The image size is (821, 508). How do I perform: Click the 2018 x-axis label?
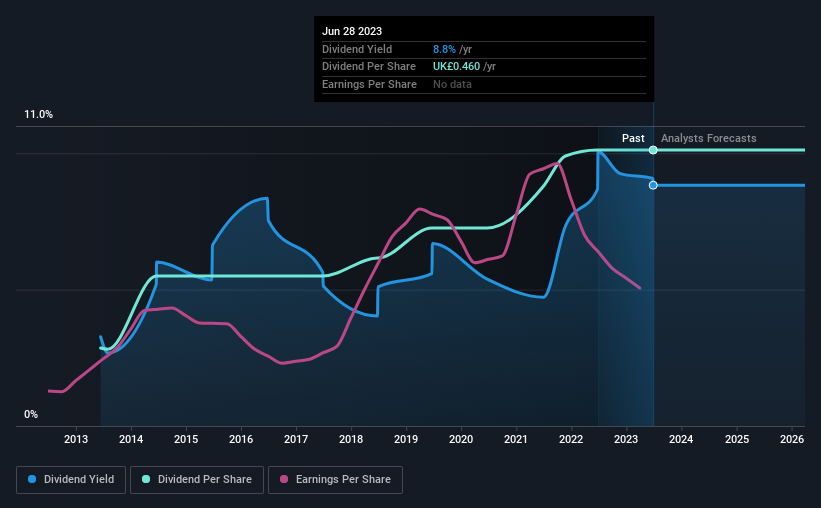coord(351,439)
